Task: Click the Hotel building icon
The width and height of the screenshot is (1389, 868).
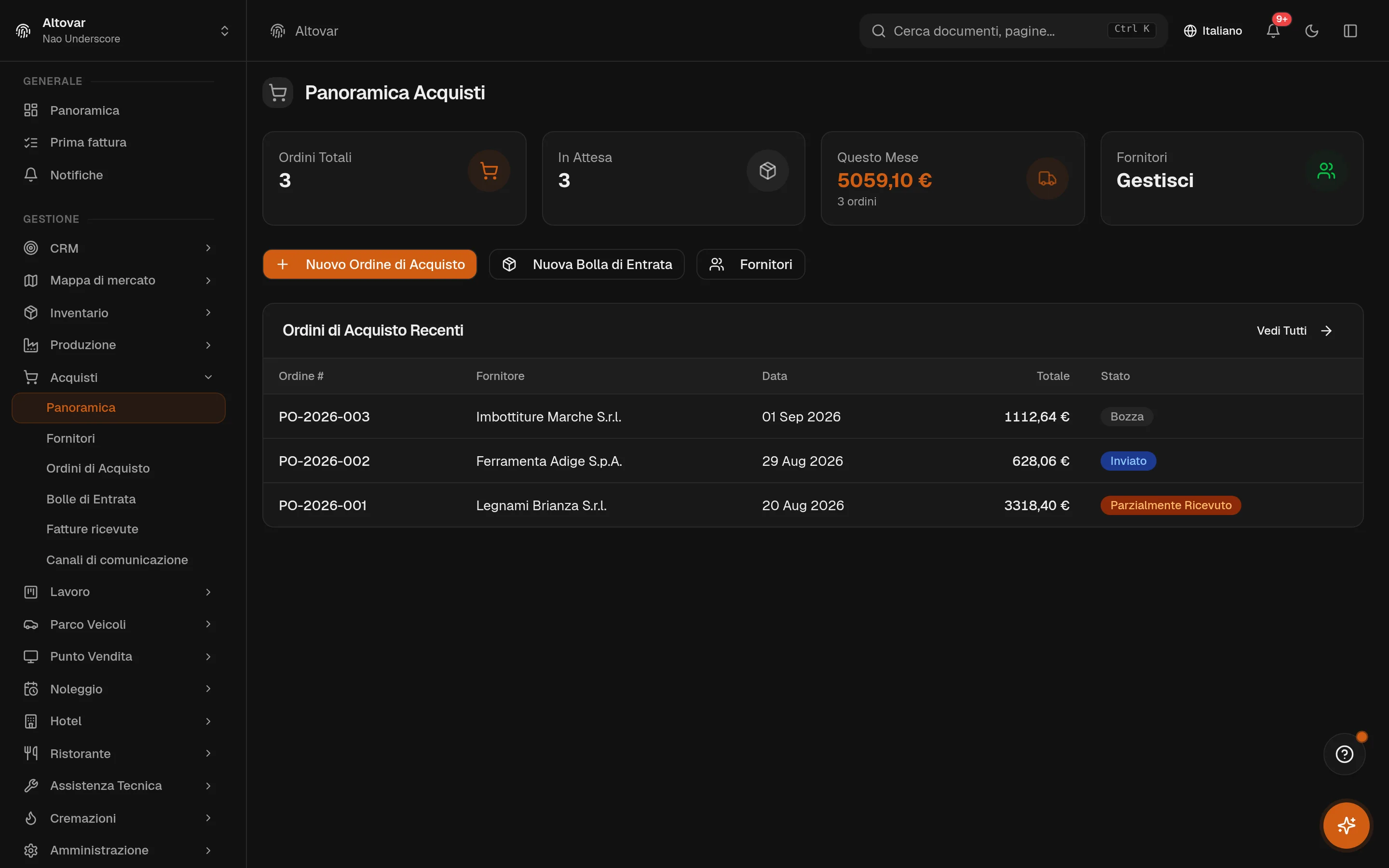Action: click(31, 721)
